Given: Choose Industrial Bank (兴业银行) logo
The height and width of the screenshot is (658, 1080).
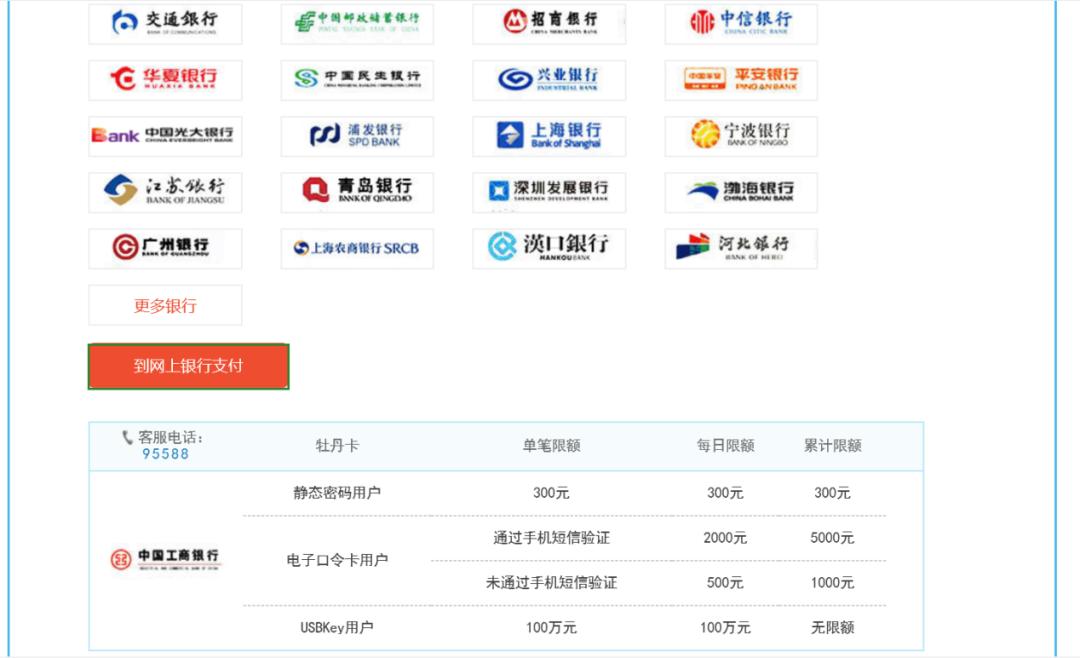Looking at the screenshot, I should 551,80.
